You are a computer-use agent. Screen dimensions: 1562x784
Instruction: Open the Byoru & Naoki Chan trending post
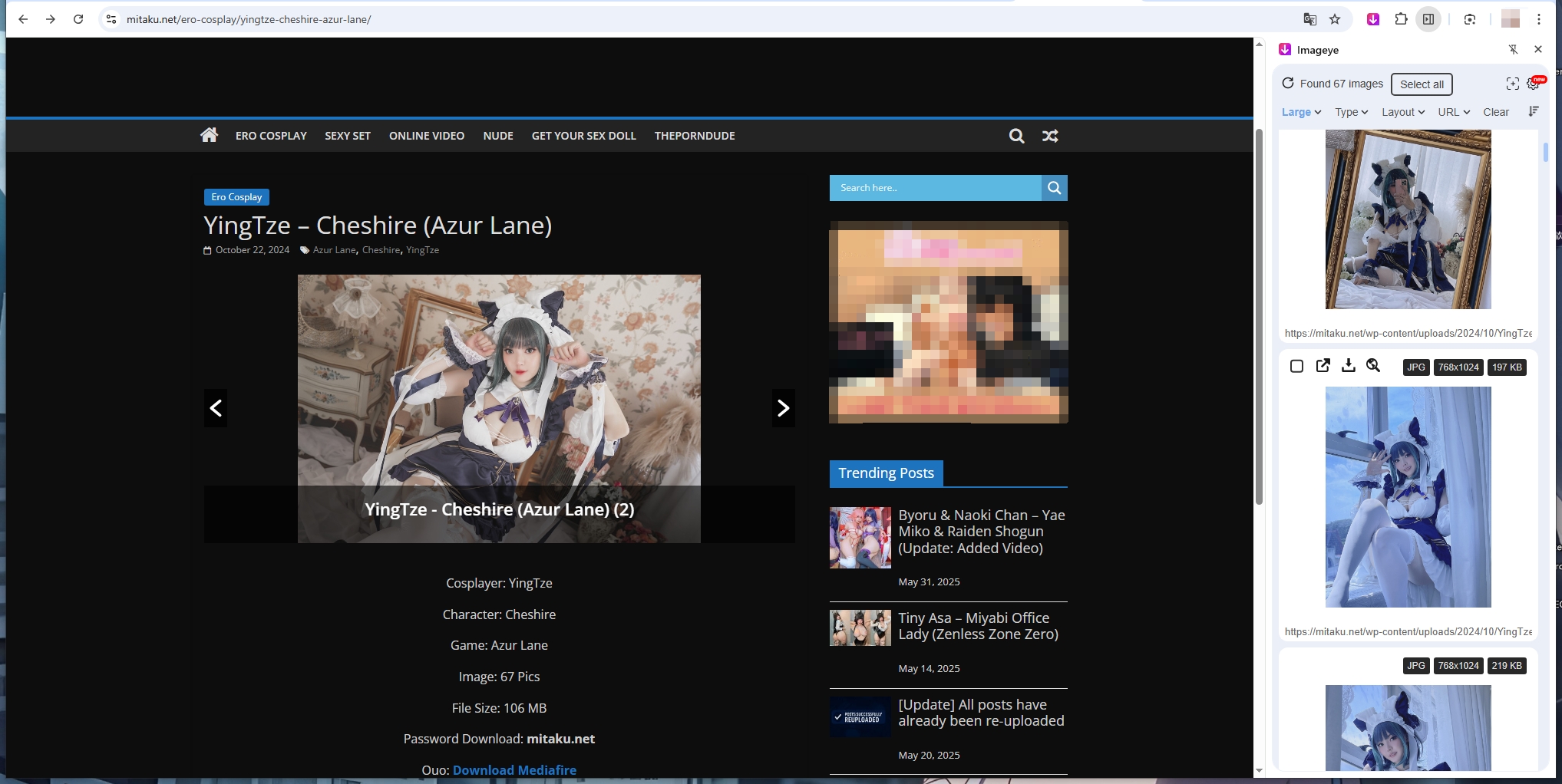(x=982, y=532)
